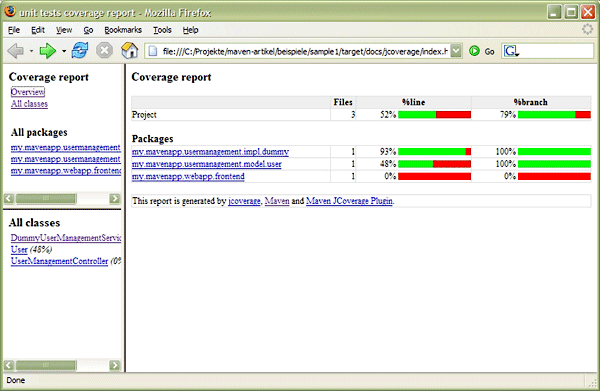Viewport: 600px width, 391px height.
Task: Follow the Maven link in footer
Action: pyautogui.click(x=277, y=200)
